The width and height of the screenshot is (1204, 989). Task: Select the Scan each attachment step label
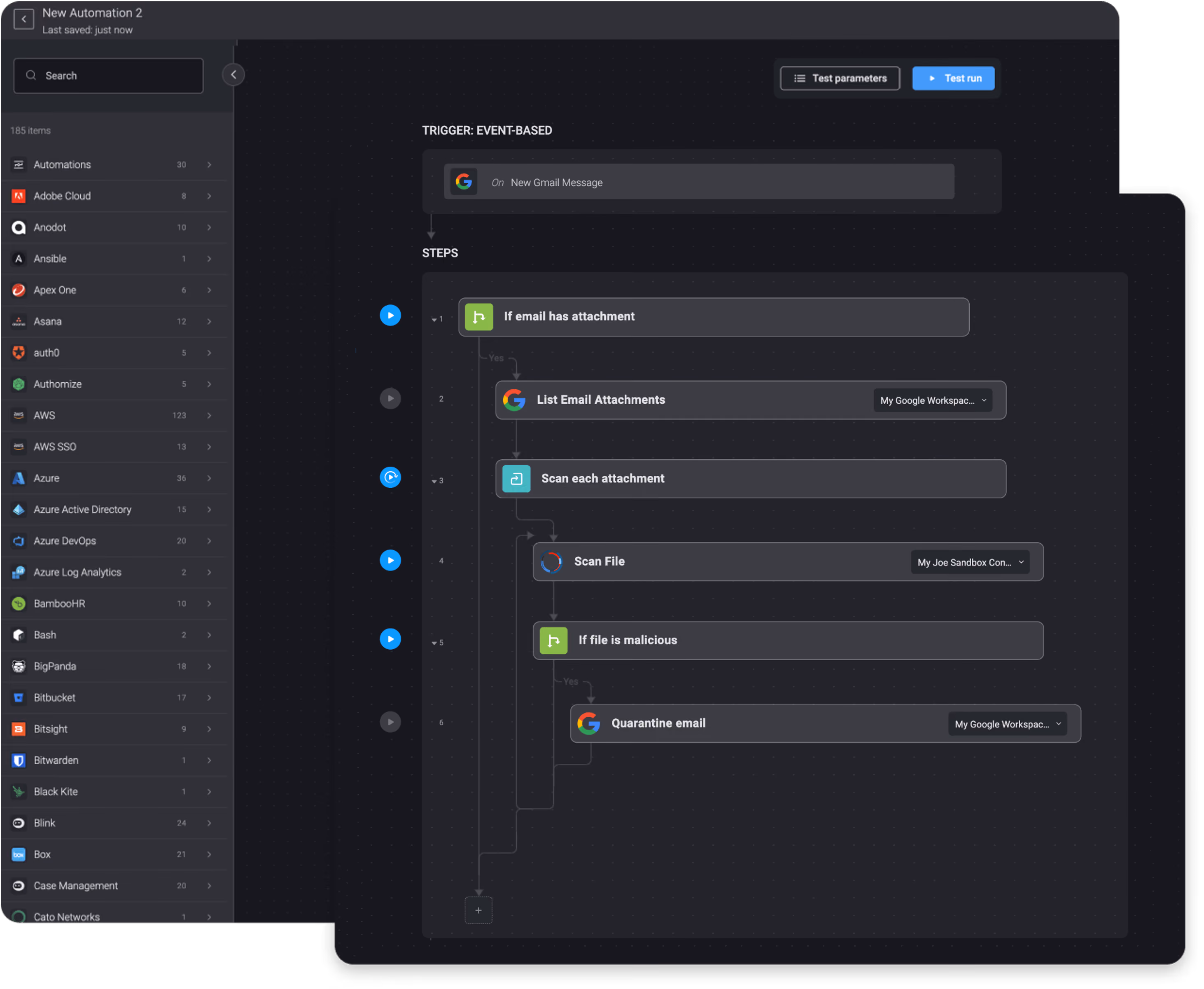603,479
